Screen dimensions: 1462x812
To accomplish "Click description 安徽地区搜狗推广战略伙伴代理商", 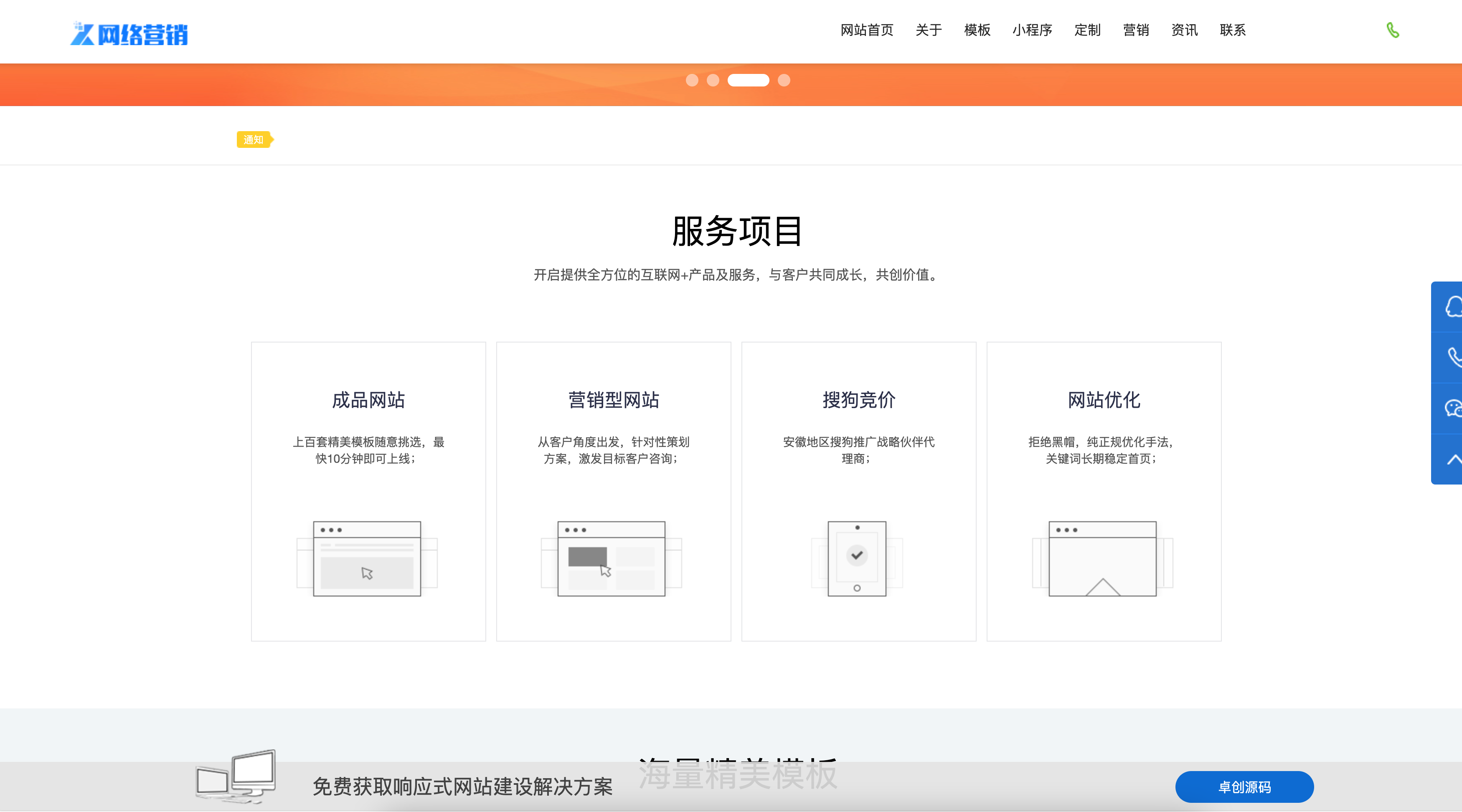I will point(859,450).
